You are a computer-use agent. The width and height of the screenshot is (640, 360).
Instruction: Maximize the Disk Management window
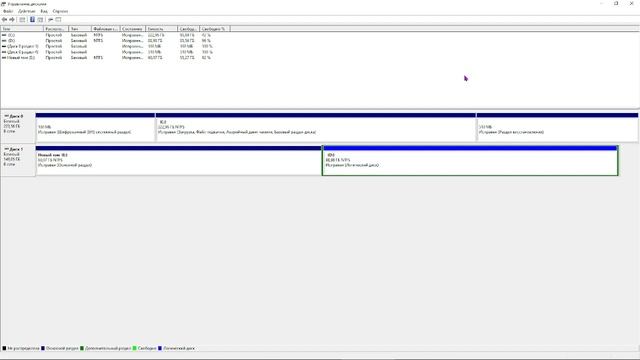[x=616, y=4]
